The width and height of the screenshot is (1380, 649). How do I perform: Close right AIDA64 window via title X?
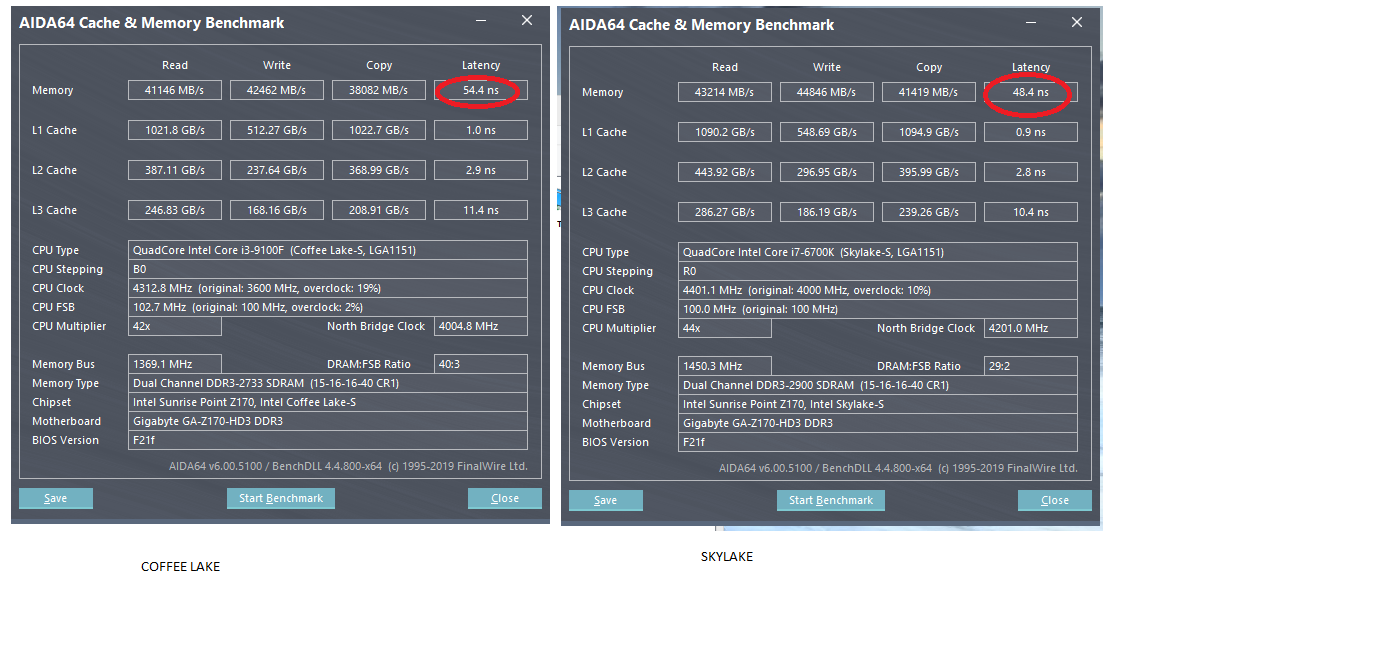[1077, 22]
